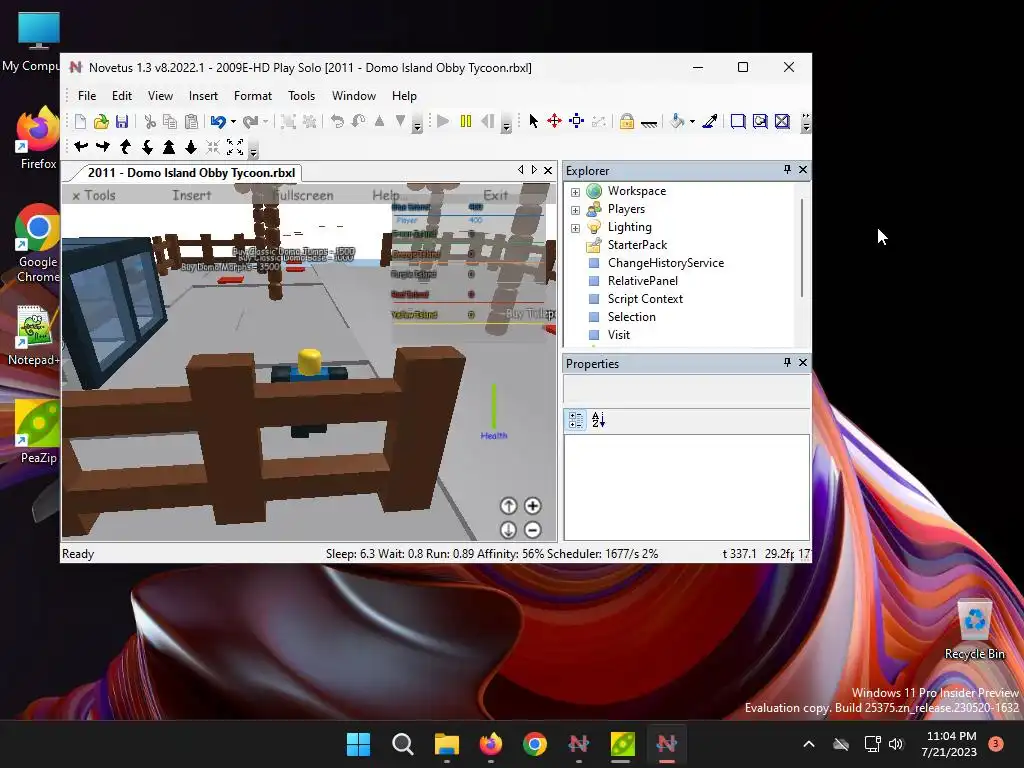Open the Redo history dropdown arrow

(x=265, y=121)
